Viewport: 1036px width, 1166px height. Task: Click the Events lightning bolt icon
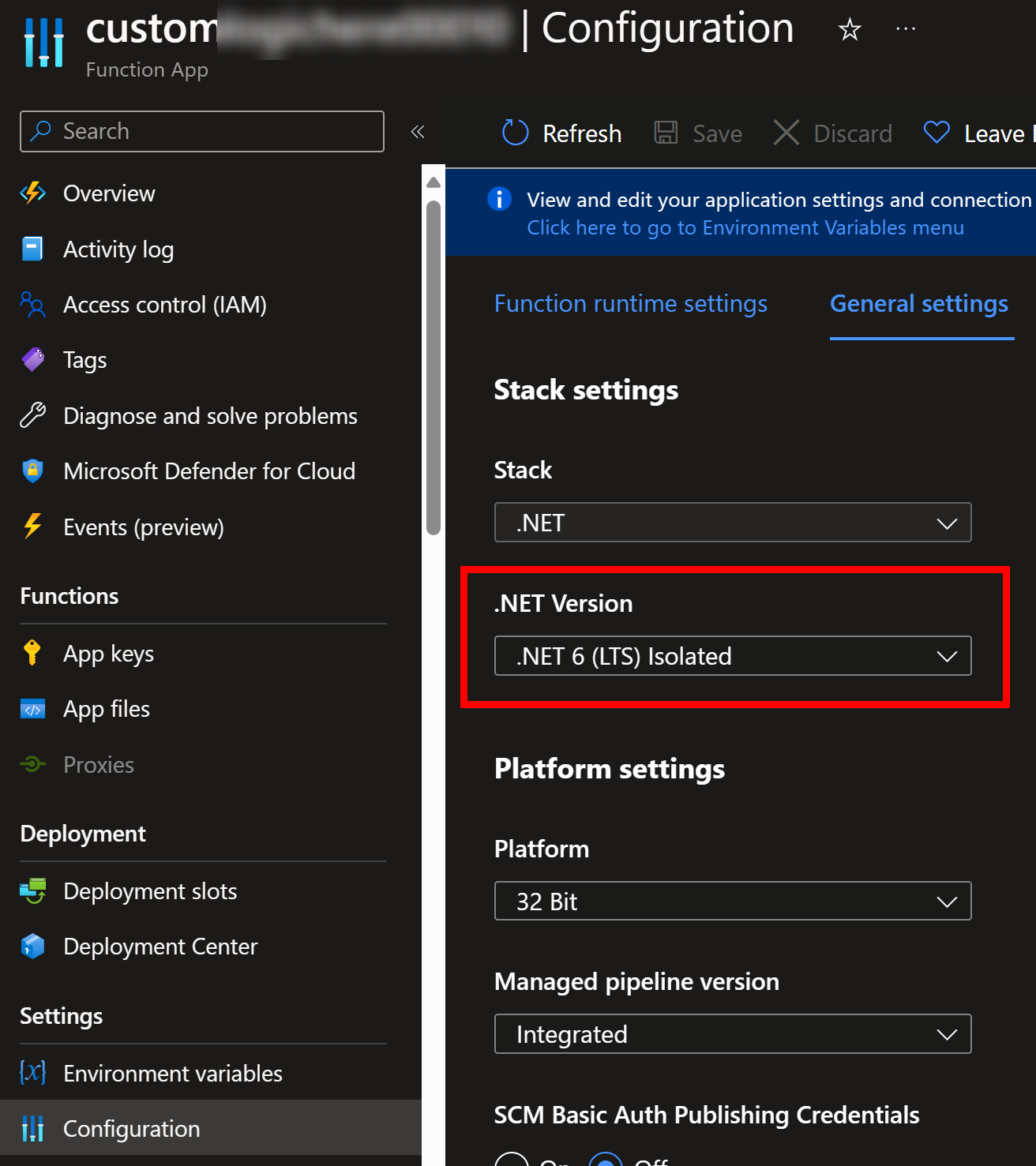[x=32, y=526]
